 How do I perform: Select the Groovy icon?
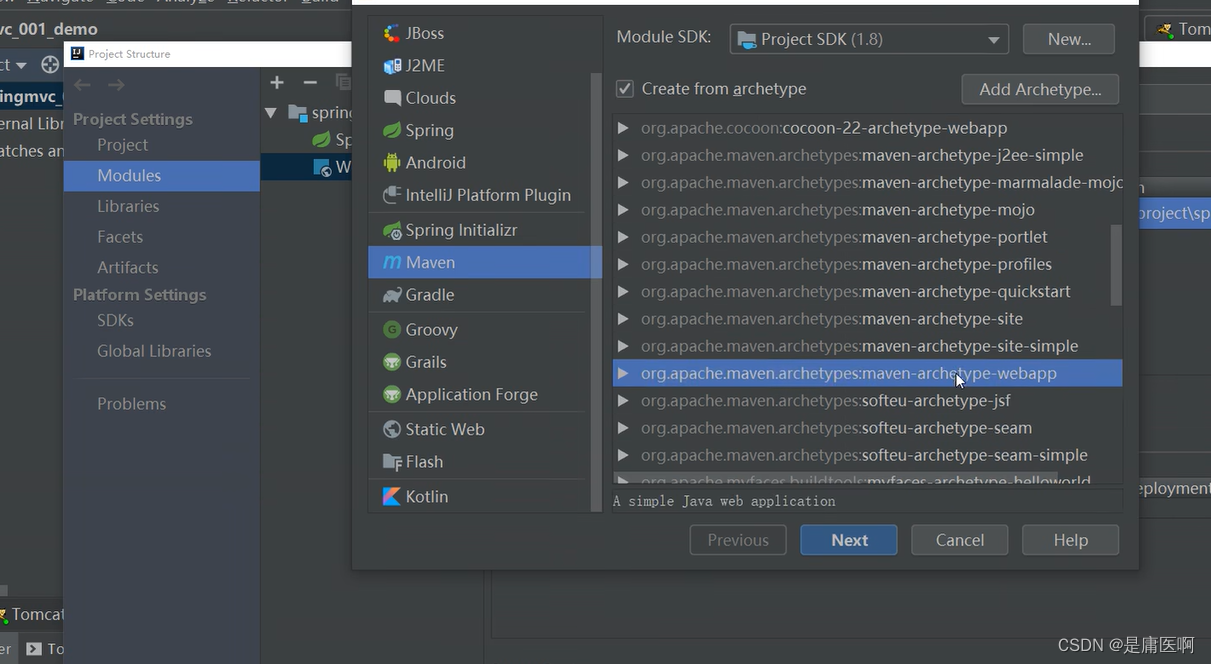coord(392,330)
